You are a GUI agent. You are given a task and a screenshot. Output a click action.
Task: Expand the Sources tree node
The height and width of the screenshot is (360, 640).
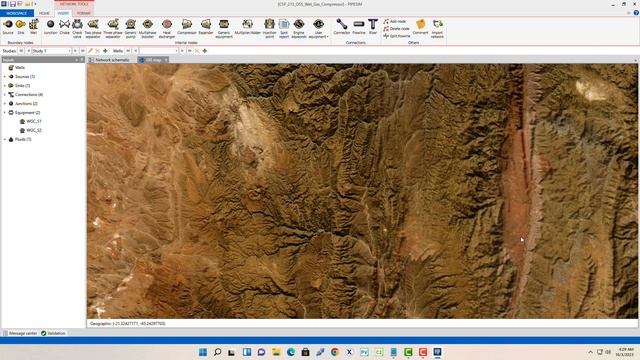point(5,77)
